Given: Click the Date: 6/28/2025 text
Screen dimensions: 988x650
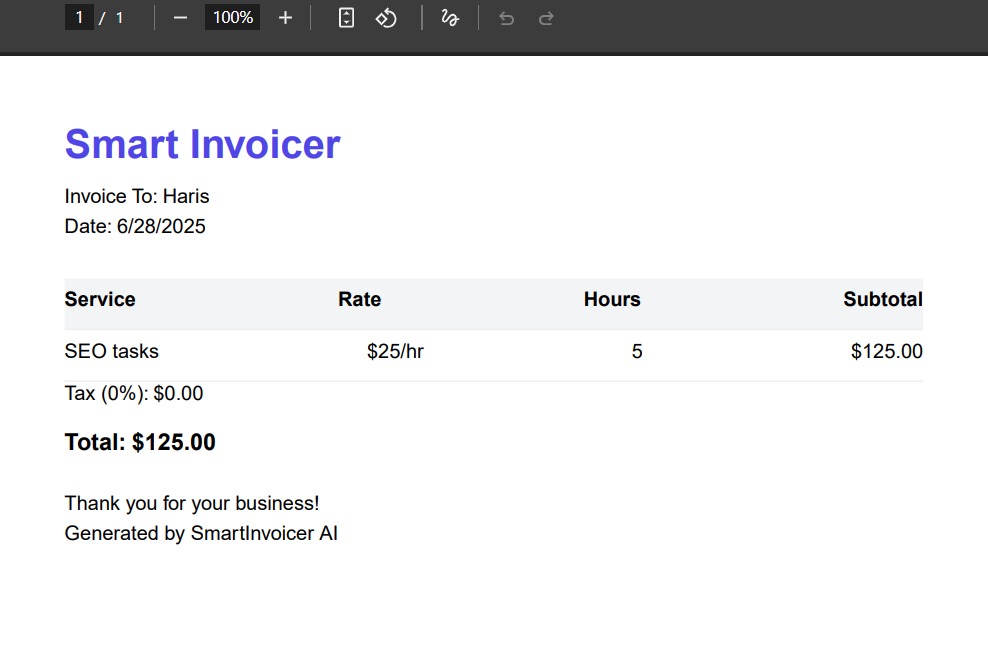Looking at the screenshot, I should pyautogui.click(x=135, y=227).
